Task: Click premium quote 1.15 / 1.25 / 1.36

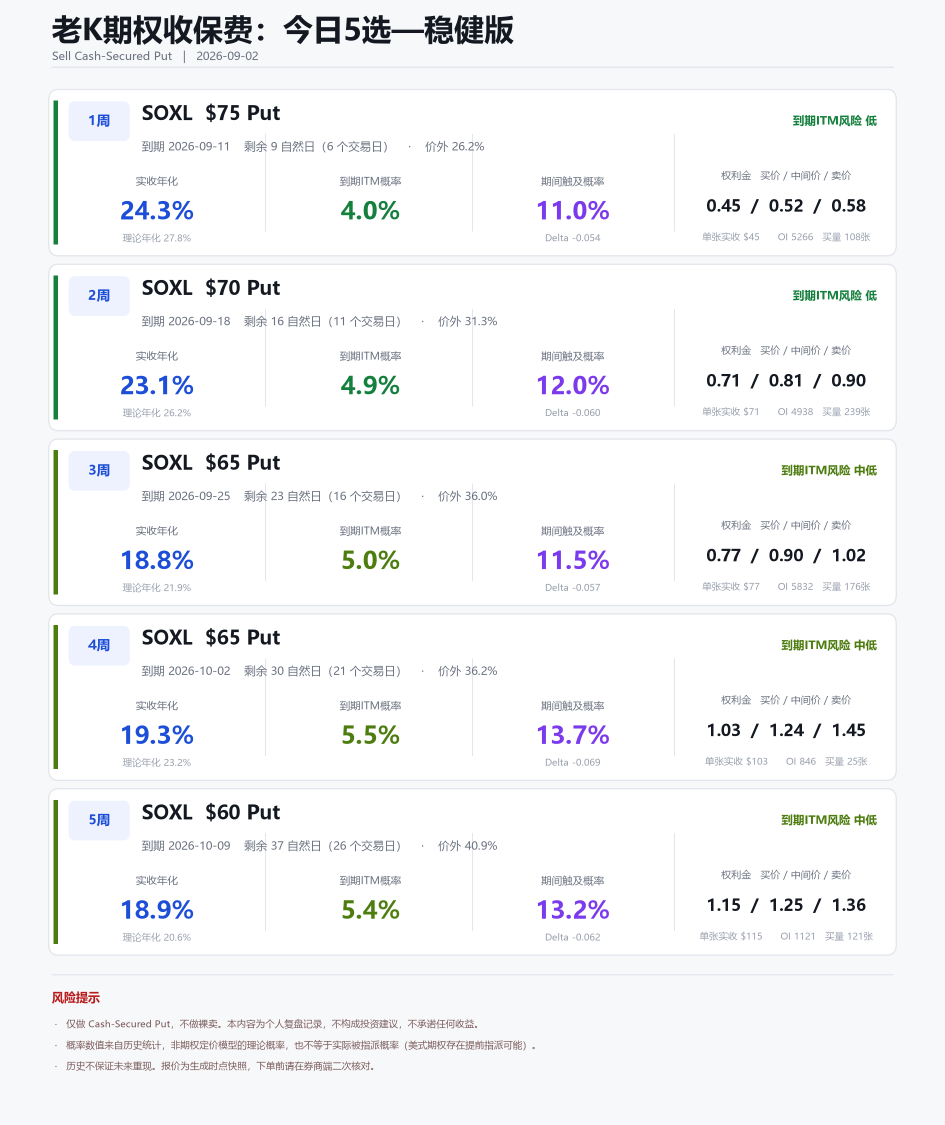Action: coord(786,905)
